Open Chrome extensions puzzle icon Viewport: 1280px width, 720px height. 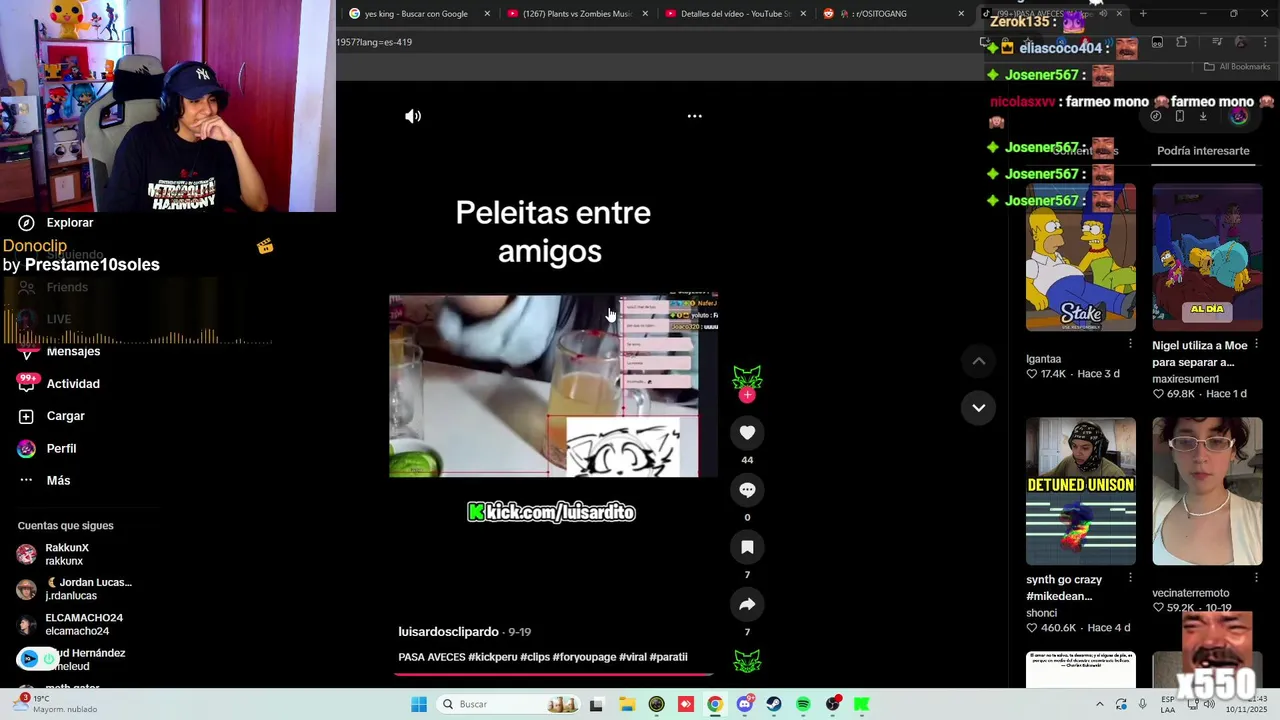tap(1182, 42)
